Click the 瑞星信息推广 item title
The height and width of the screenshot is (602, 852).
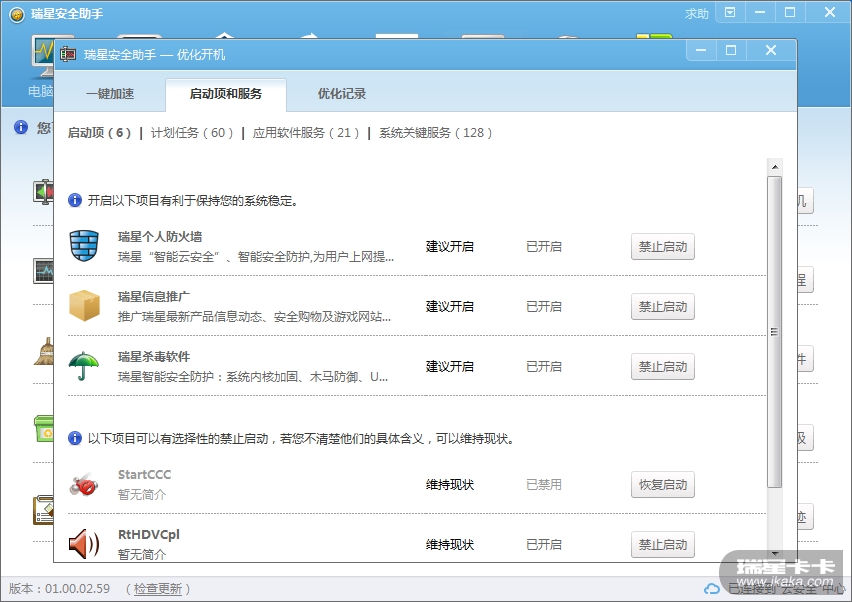click(154, 297)
